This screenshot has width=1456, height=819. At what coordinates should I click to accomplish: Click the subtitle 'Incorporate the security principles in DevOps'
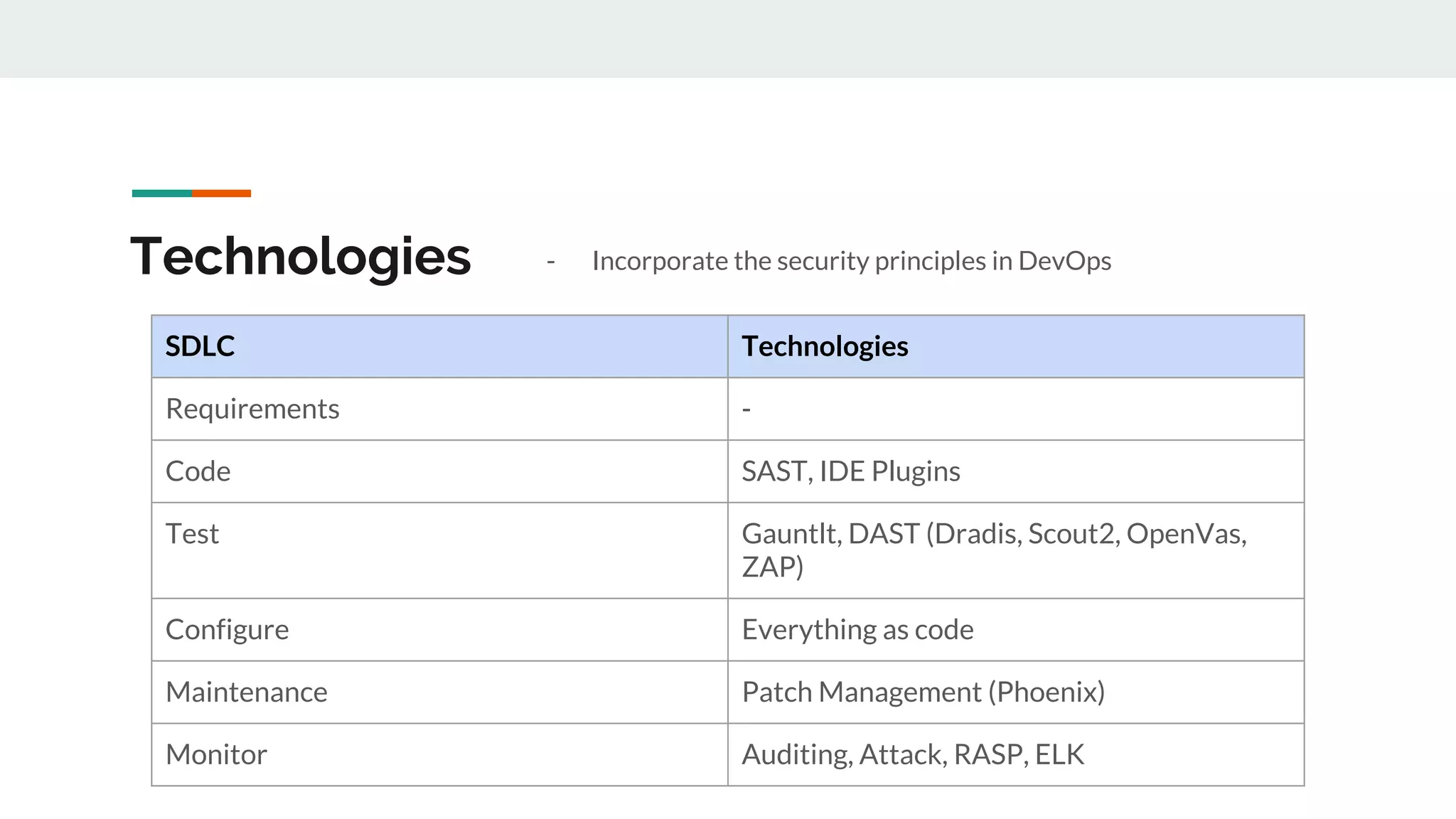tap(852, 261)
